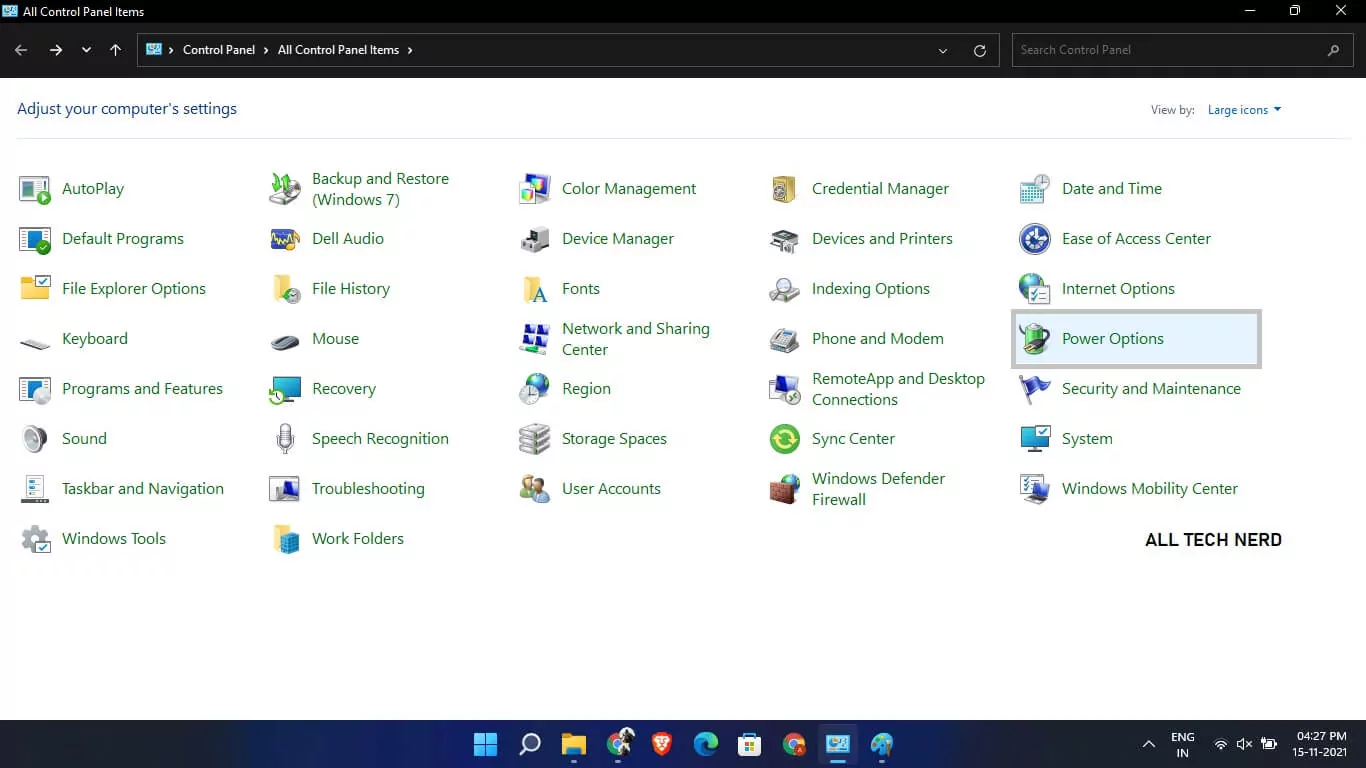
Task: Select the Keyboard icon
Action: 35,341
